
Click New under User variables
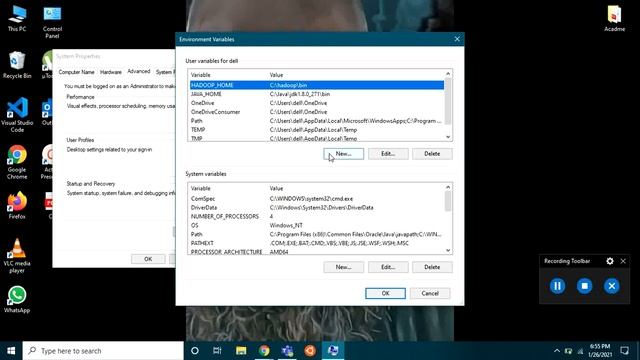pyautogui.click(x=343, y=154)
